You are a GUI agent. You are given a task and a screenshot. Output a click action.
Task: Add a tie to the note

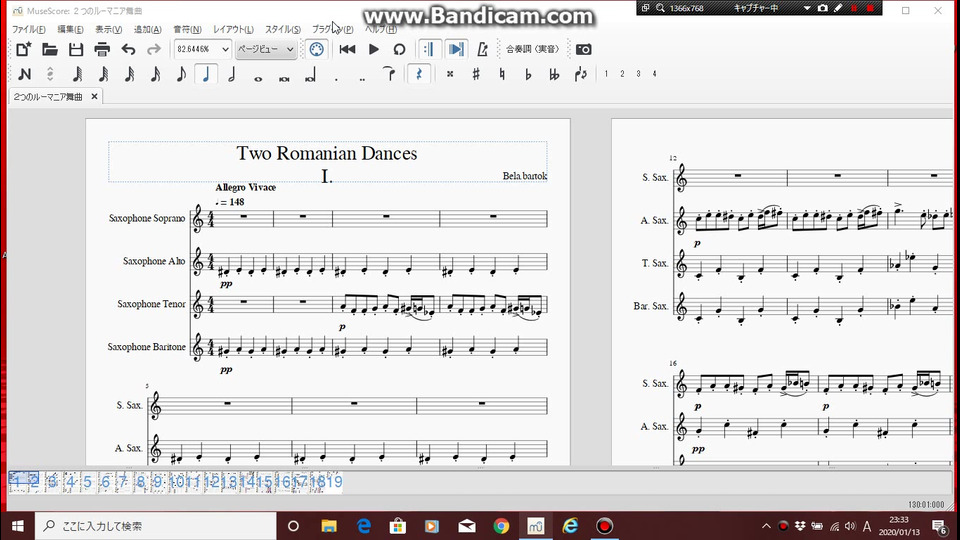click(x=389, y=74)
